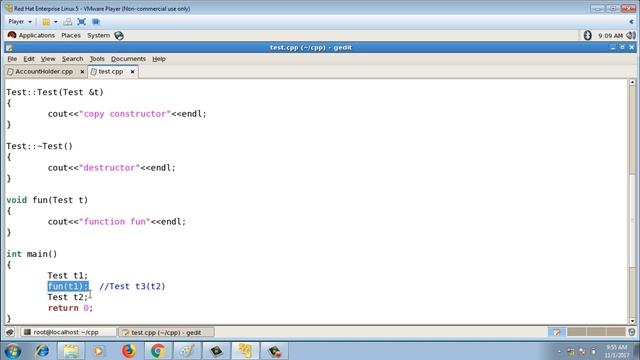This screenshot has width=640, height=360.
Task: Click the last taskbar recorder app icon
Action: coord(274,351)
